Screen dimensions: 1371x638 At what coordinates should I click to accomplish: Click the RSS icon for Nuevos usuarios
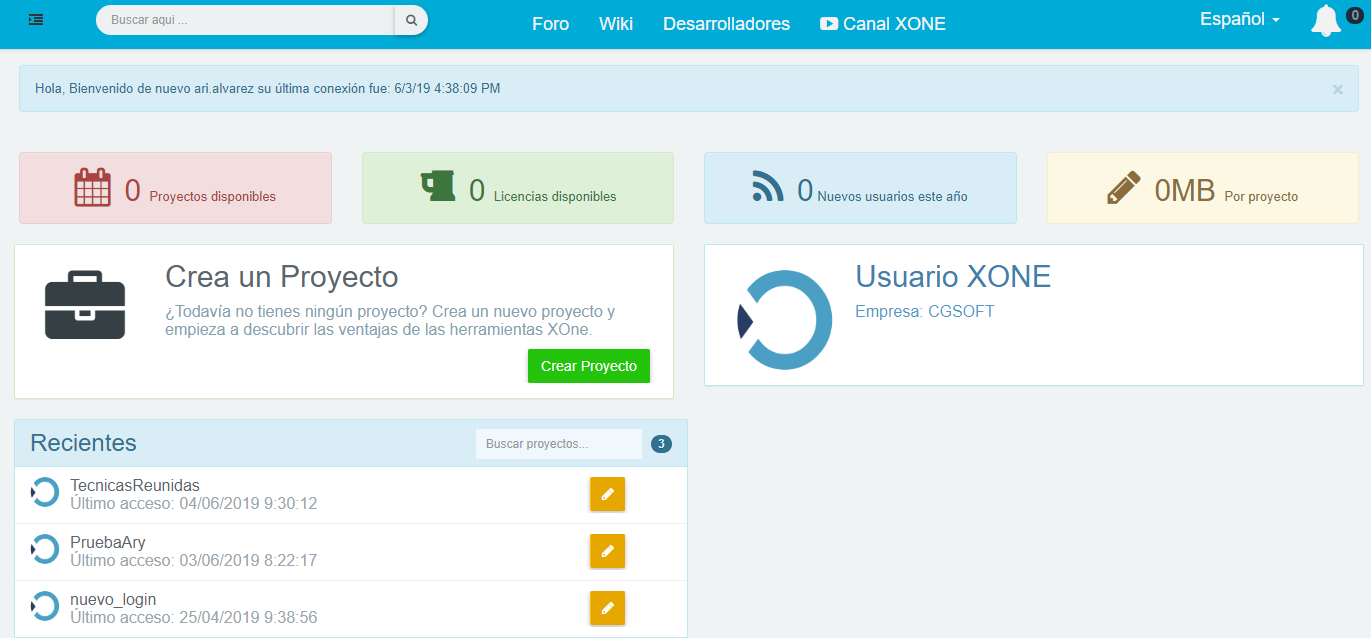click(768, 186)
